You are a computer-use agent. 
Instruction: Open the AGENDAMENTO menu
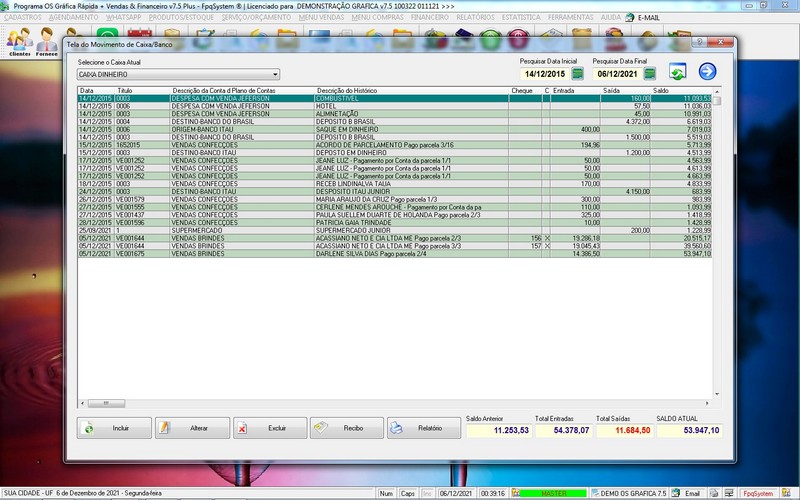[73, 17]
